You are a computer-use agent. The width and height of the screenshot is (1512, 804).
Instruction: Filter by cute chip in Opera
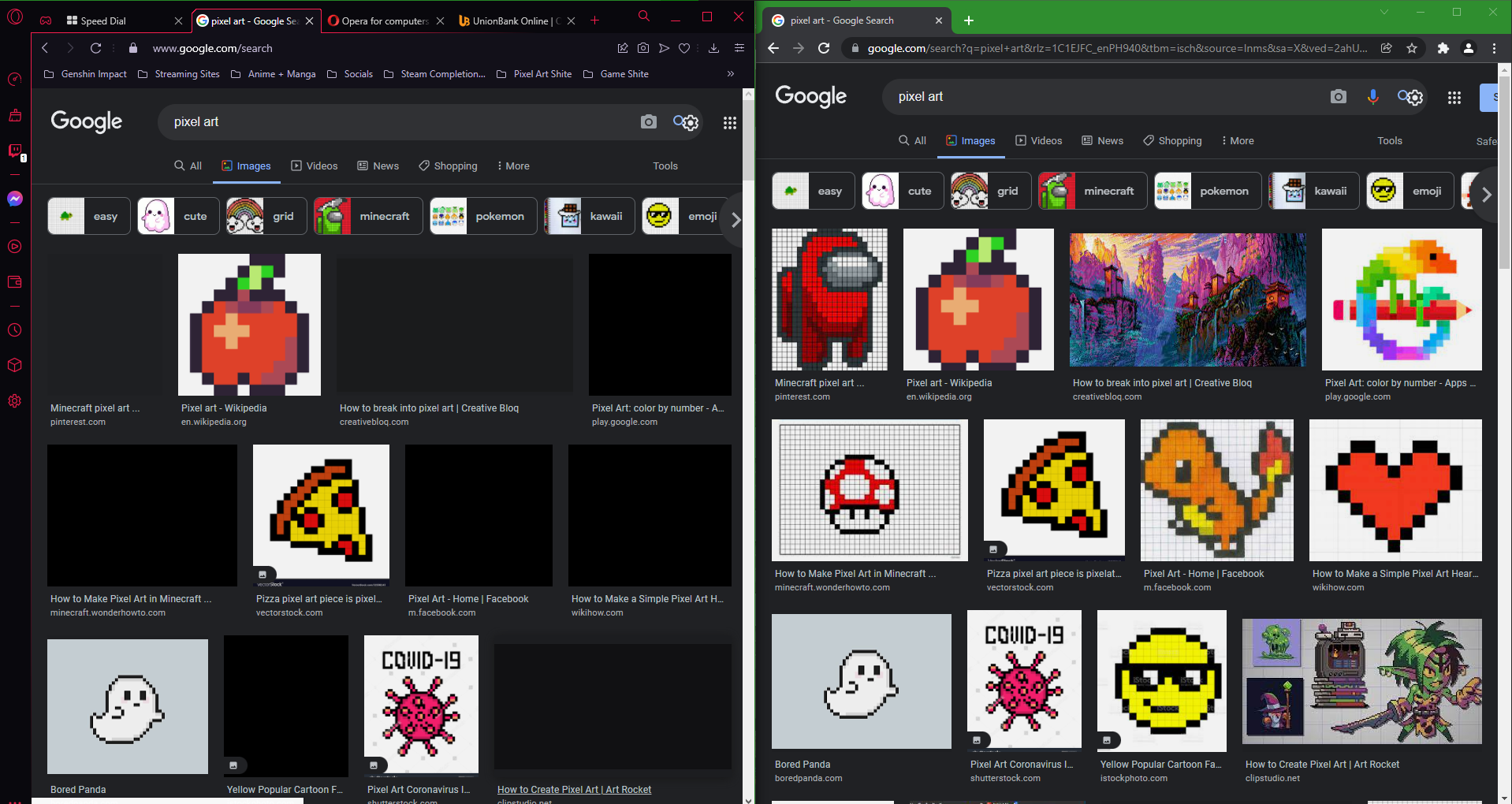(x=178, y=216)
